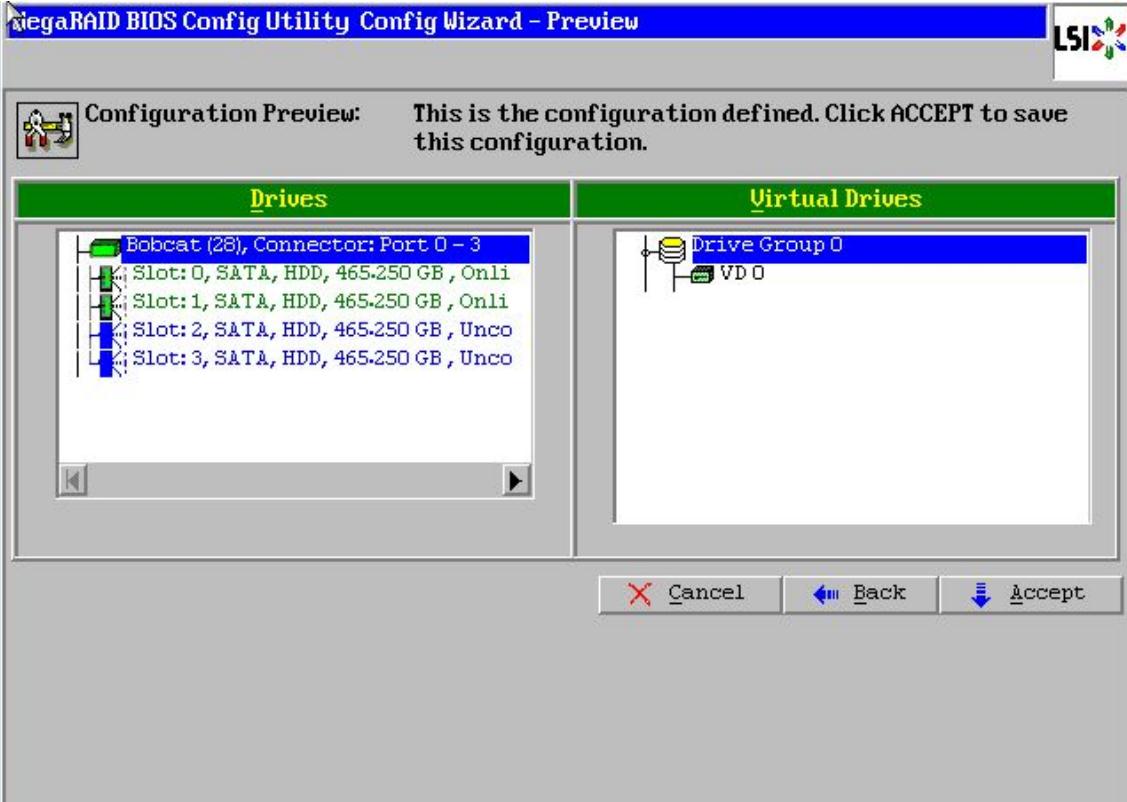The image size is (1127, 802).
Task: Select the Bobcat enclosure icon
Action: 104,249
